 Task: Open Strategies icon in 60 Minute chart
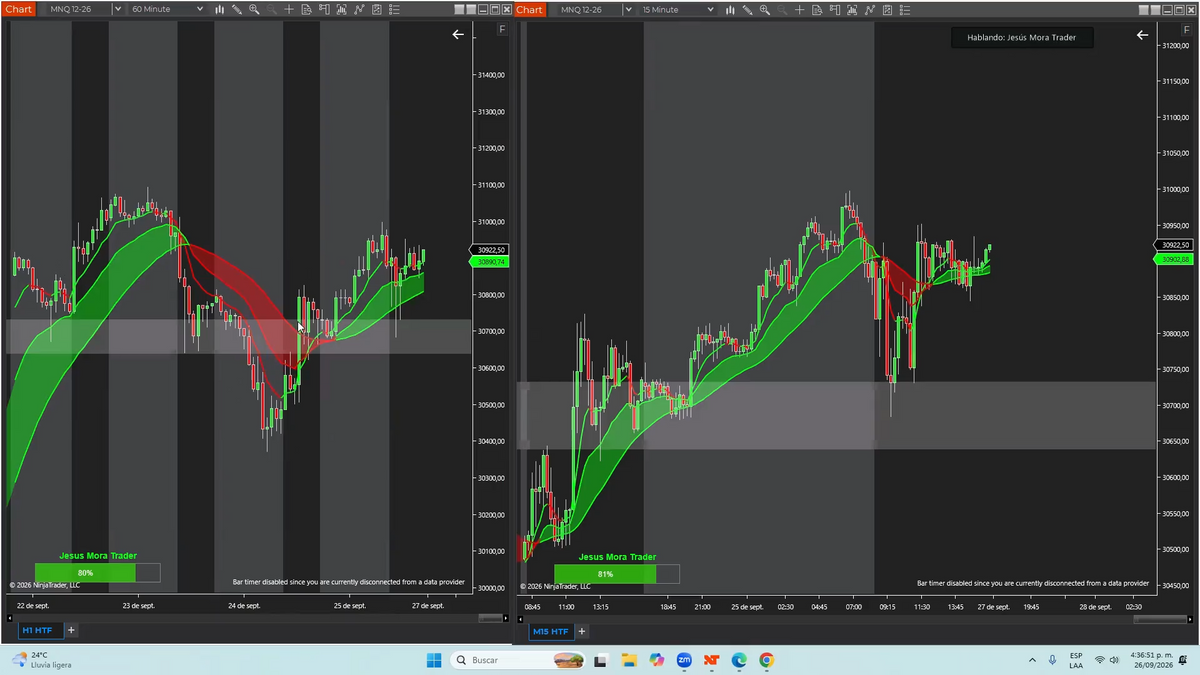pos(377,9)
